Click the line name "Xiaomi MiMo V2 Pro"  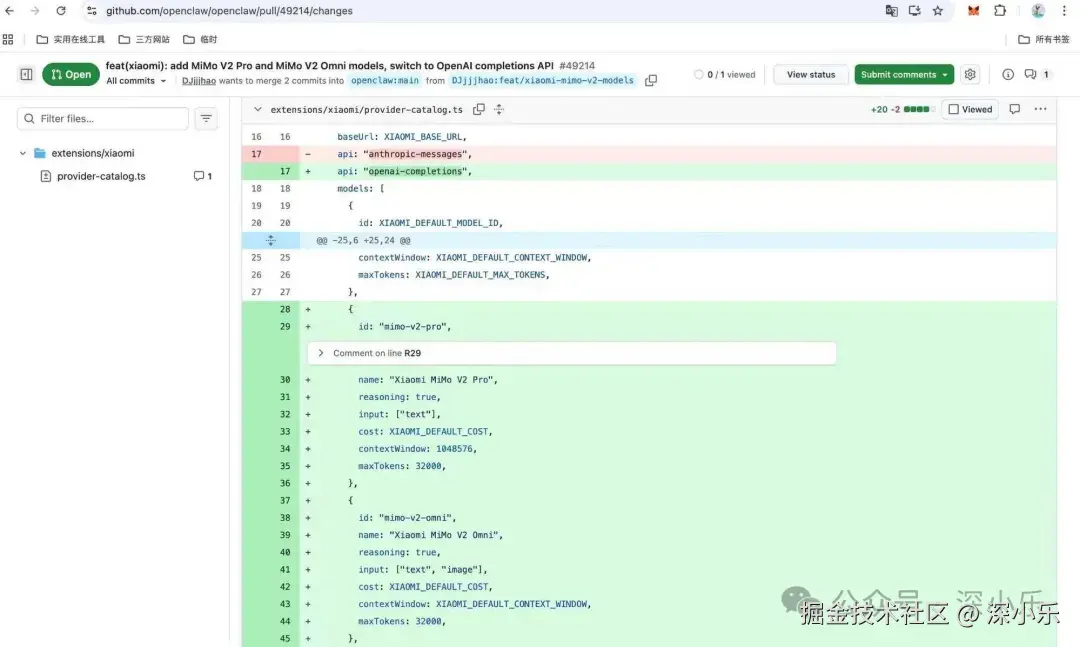point(649,380)
